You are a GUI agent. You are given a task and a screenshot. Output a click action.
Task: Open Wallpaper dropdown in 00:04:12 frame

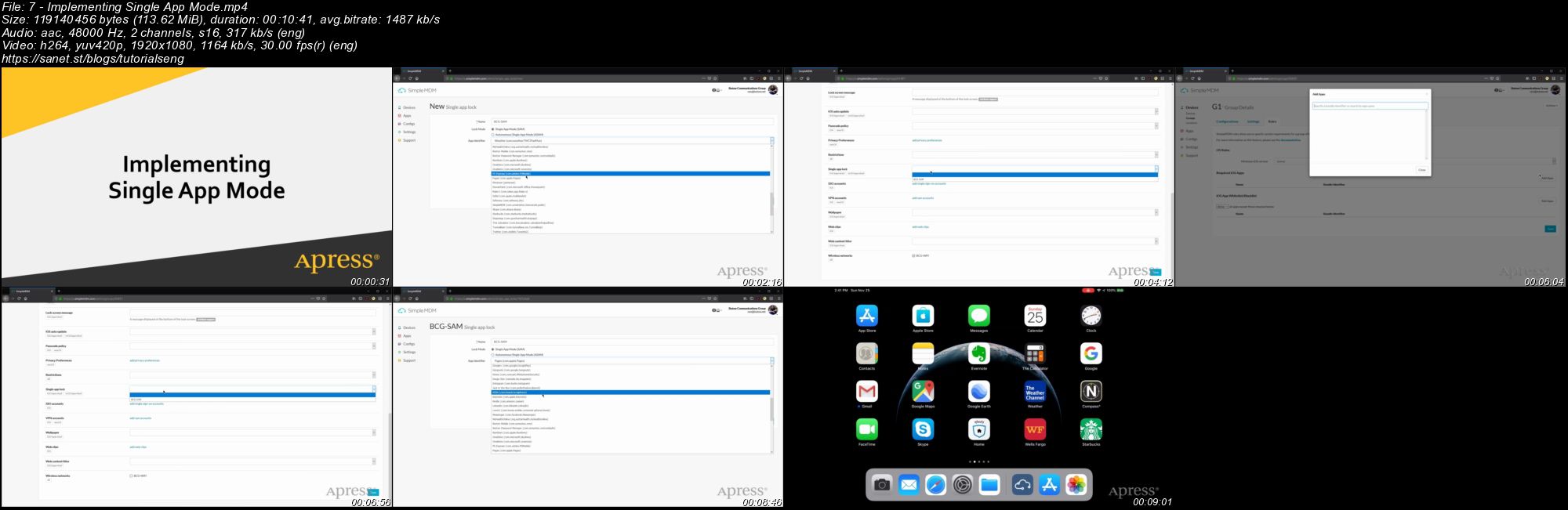click(1035, 212)
